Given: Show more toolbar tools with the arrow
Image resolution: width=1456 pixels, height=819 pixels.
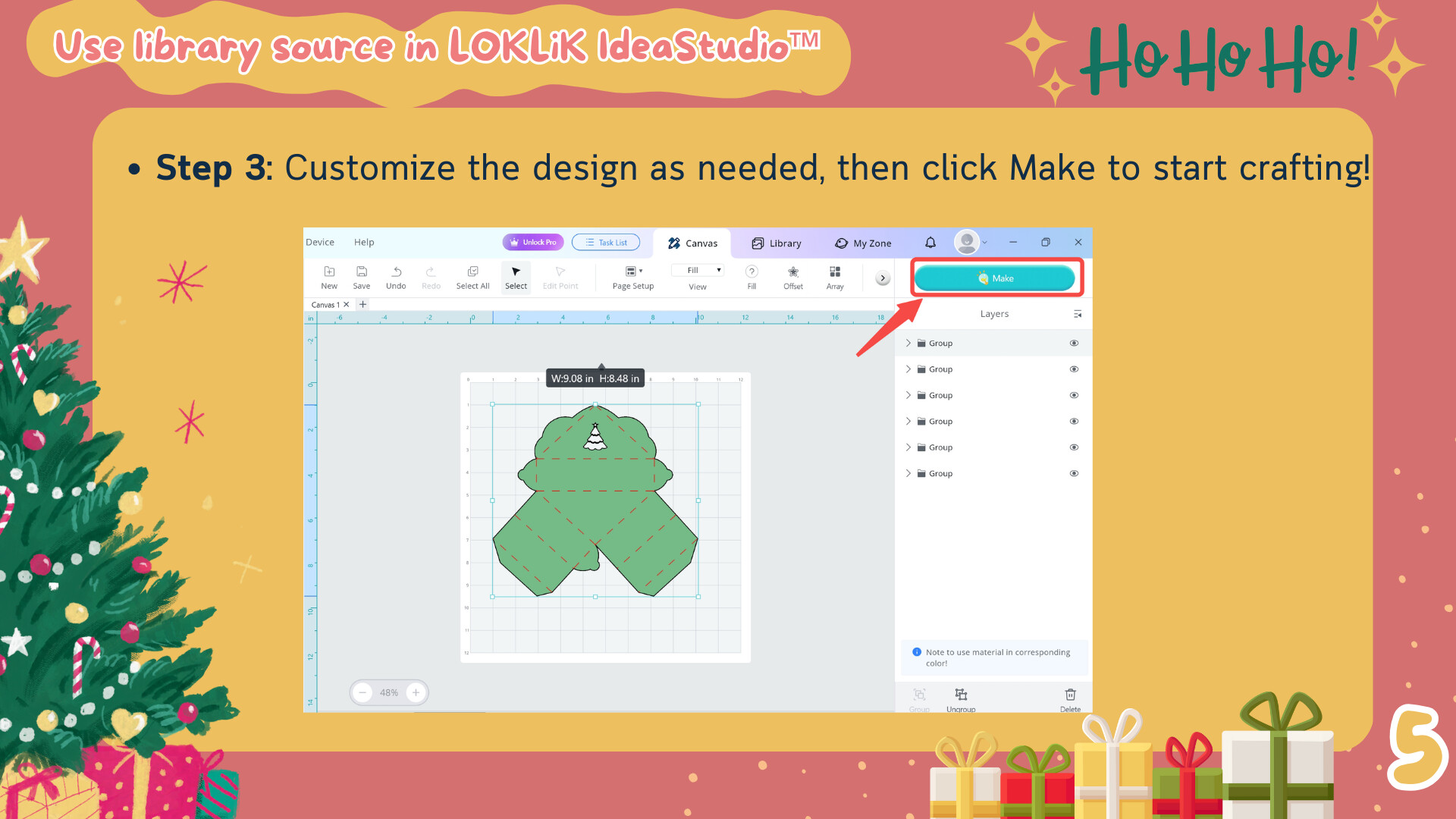Looking at the screenshot, I should [883, 278].
